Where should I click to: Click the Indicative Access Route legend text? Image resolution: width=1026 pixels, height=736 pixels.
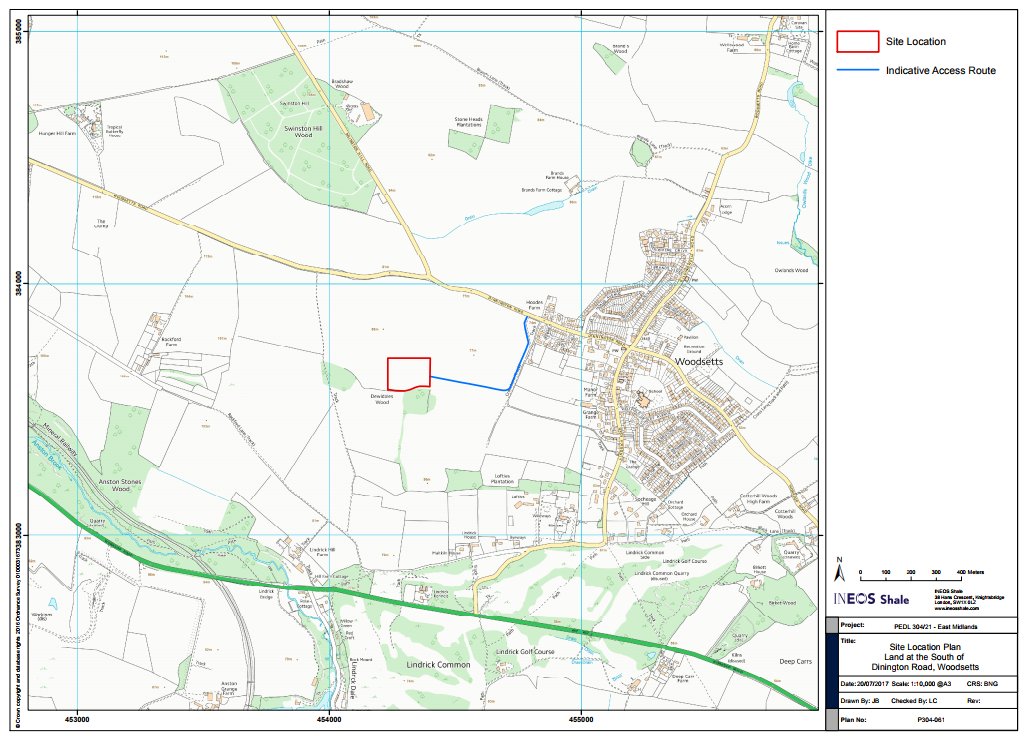(940, 71)
